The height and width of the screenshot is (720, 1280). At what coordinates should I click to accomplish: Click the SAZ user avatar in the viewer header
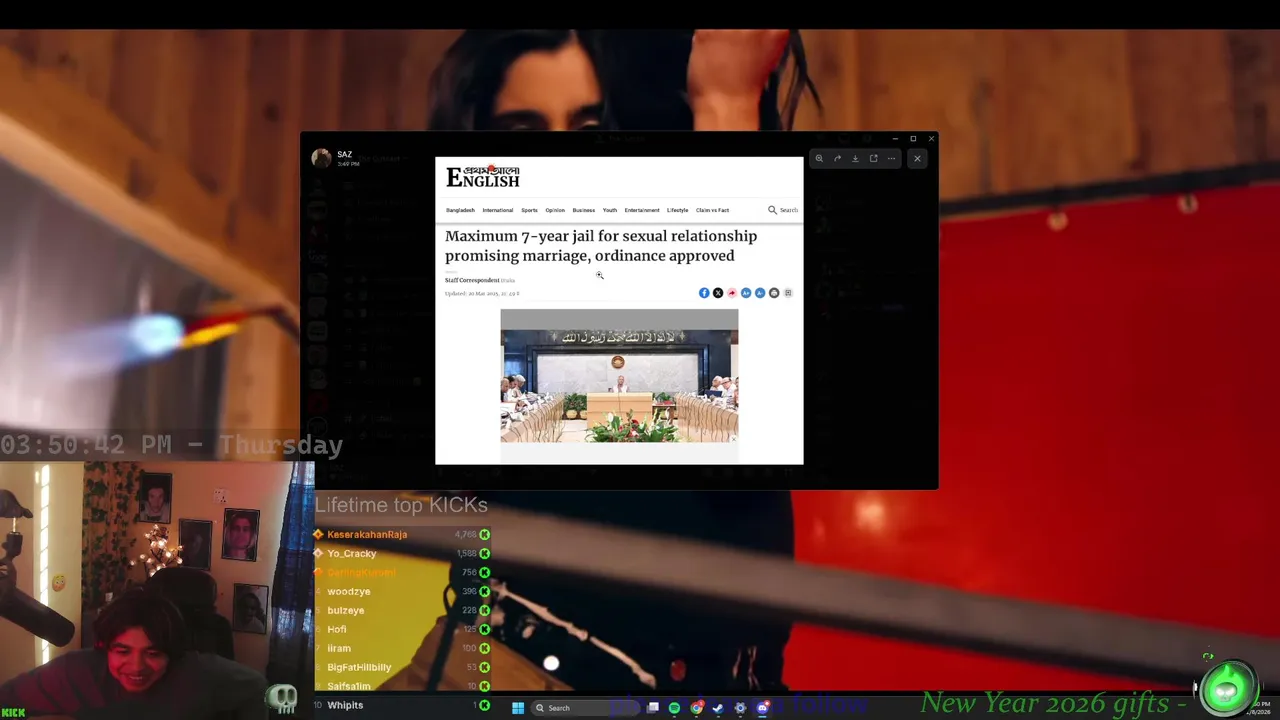click(x=321, y=158)
